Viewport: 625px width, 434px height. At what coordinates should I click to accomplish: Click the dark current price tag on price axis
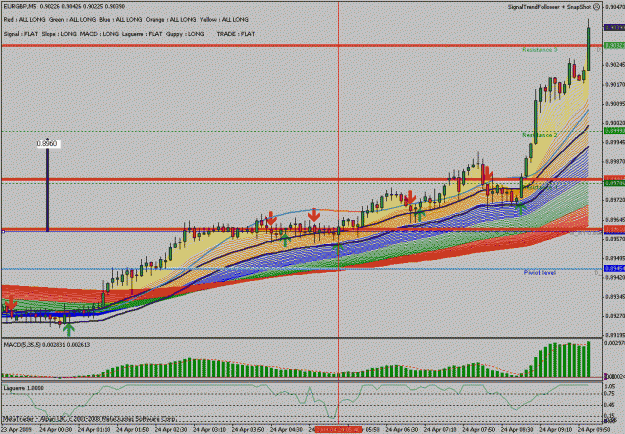pyautogui.click(x=615, y=27)
